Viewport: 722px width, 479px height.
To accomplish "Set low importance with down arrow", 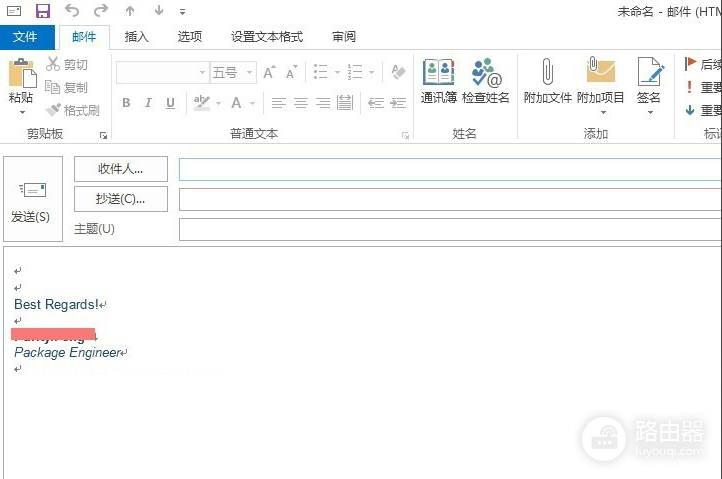I will [x=690, y=110].
